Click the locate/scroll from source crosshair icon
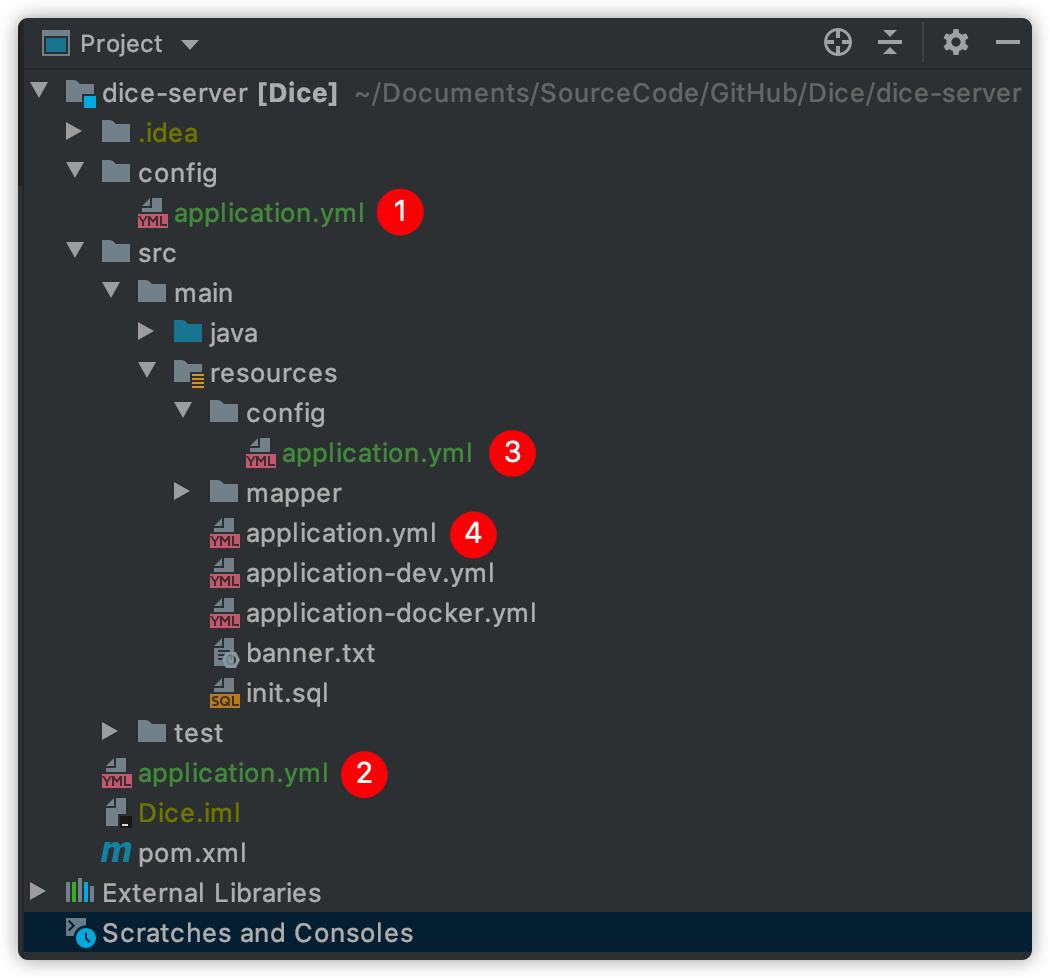The height and width of the screenshot is (978, 1050). point(837,43)
